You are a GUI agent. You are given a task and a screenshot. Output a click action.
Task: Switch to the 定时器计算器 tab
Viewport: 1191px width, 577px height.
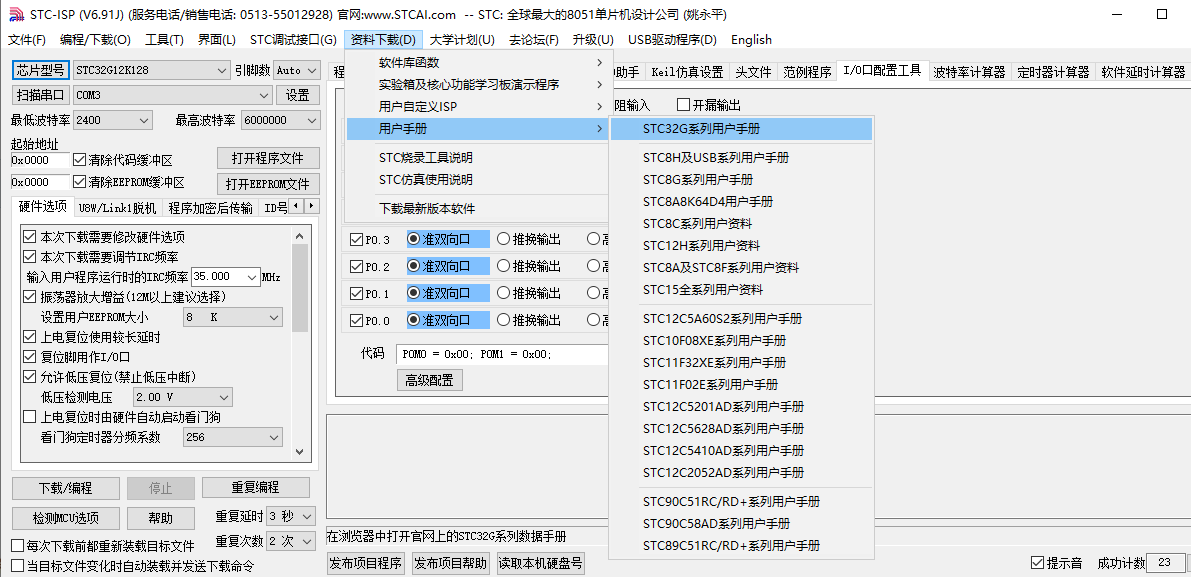click(1054, 72)
